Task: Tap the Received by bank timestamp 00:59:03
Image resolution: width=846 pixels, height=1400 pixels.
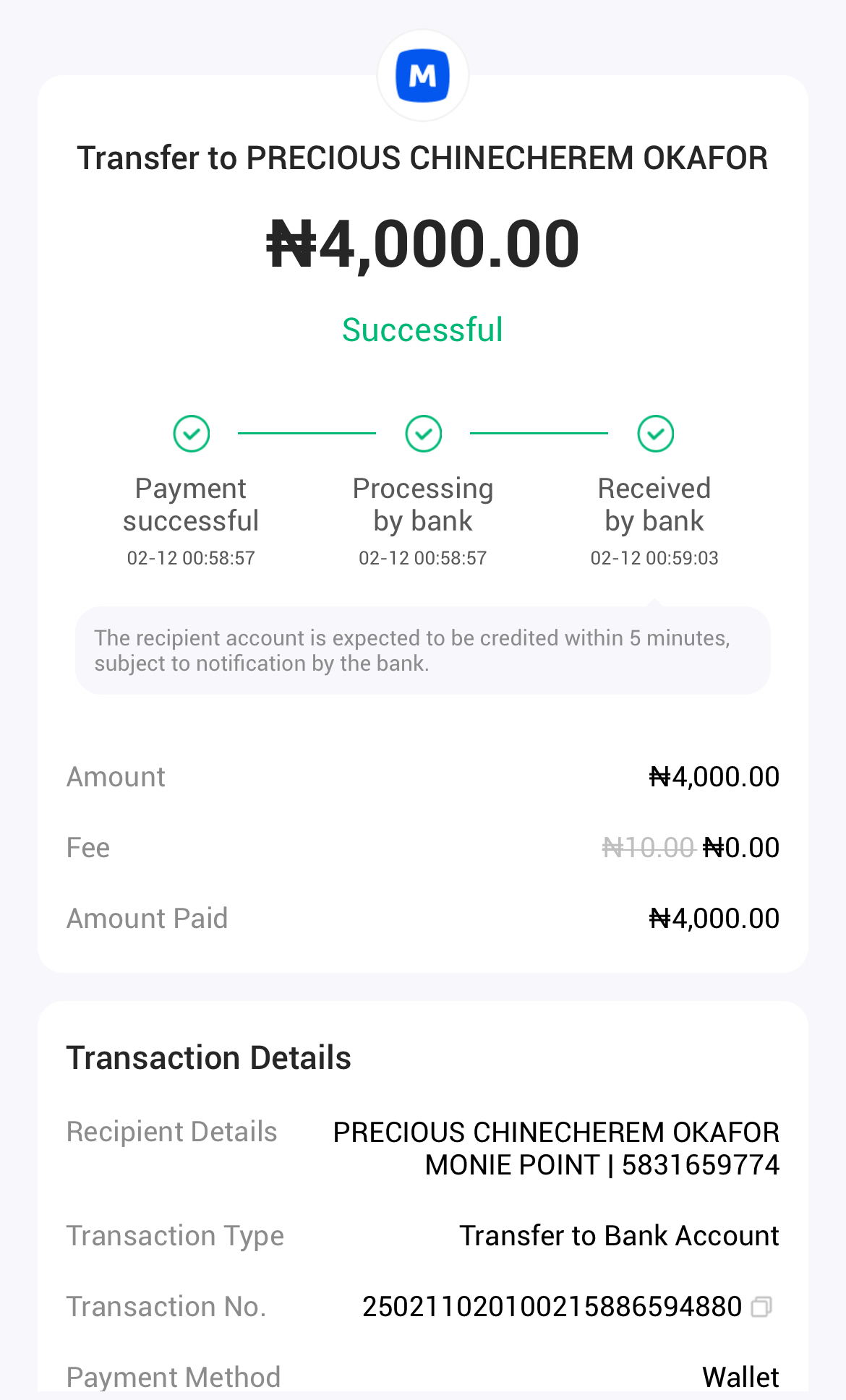Action: (x=654, y=558)
